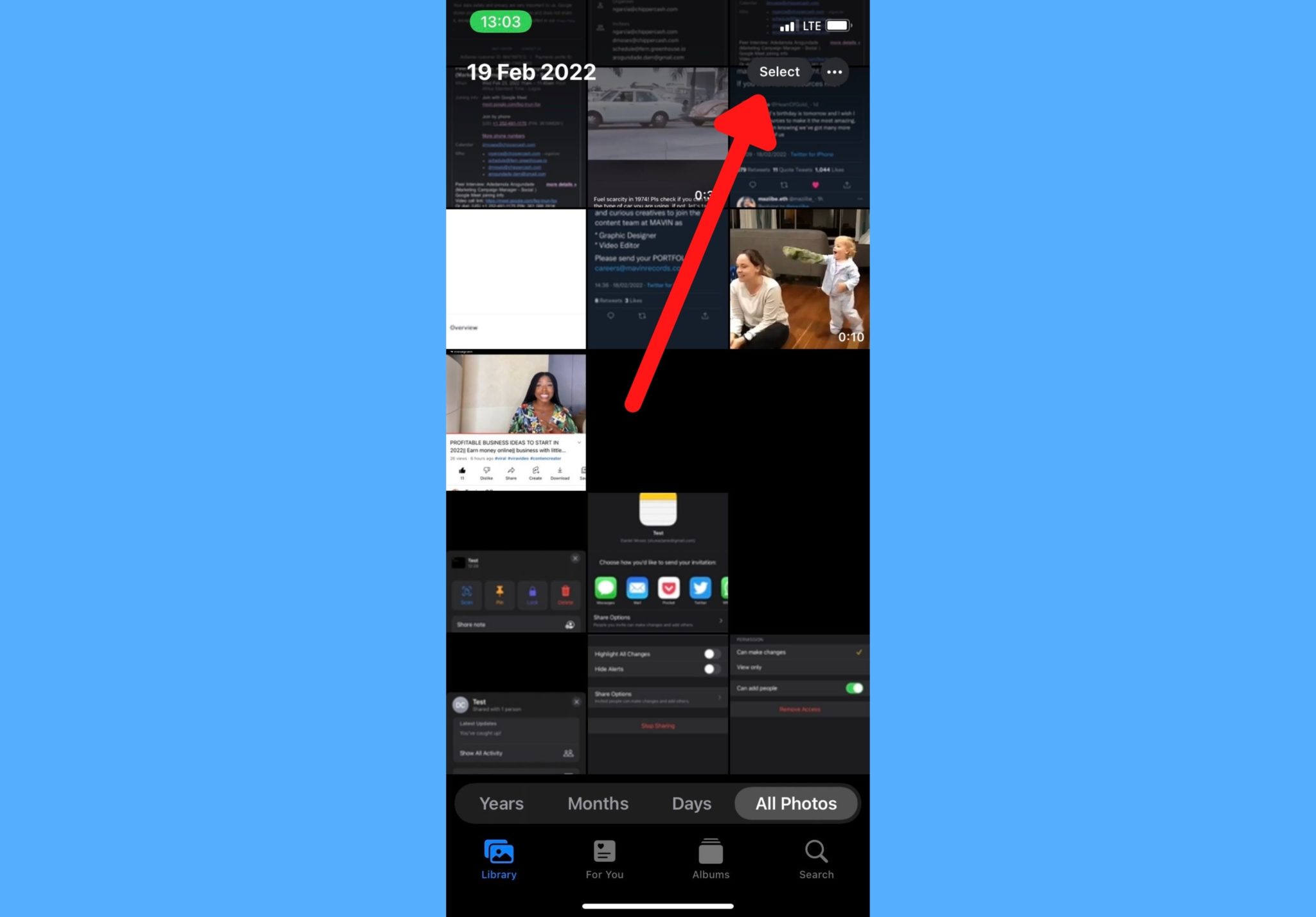Tap the Select button

pos(779,71)
